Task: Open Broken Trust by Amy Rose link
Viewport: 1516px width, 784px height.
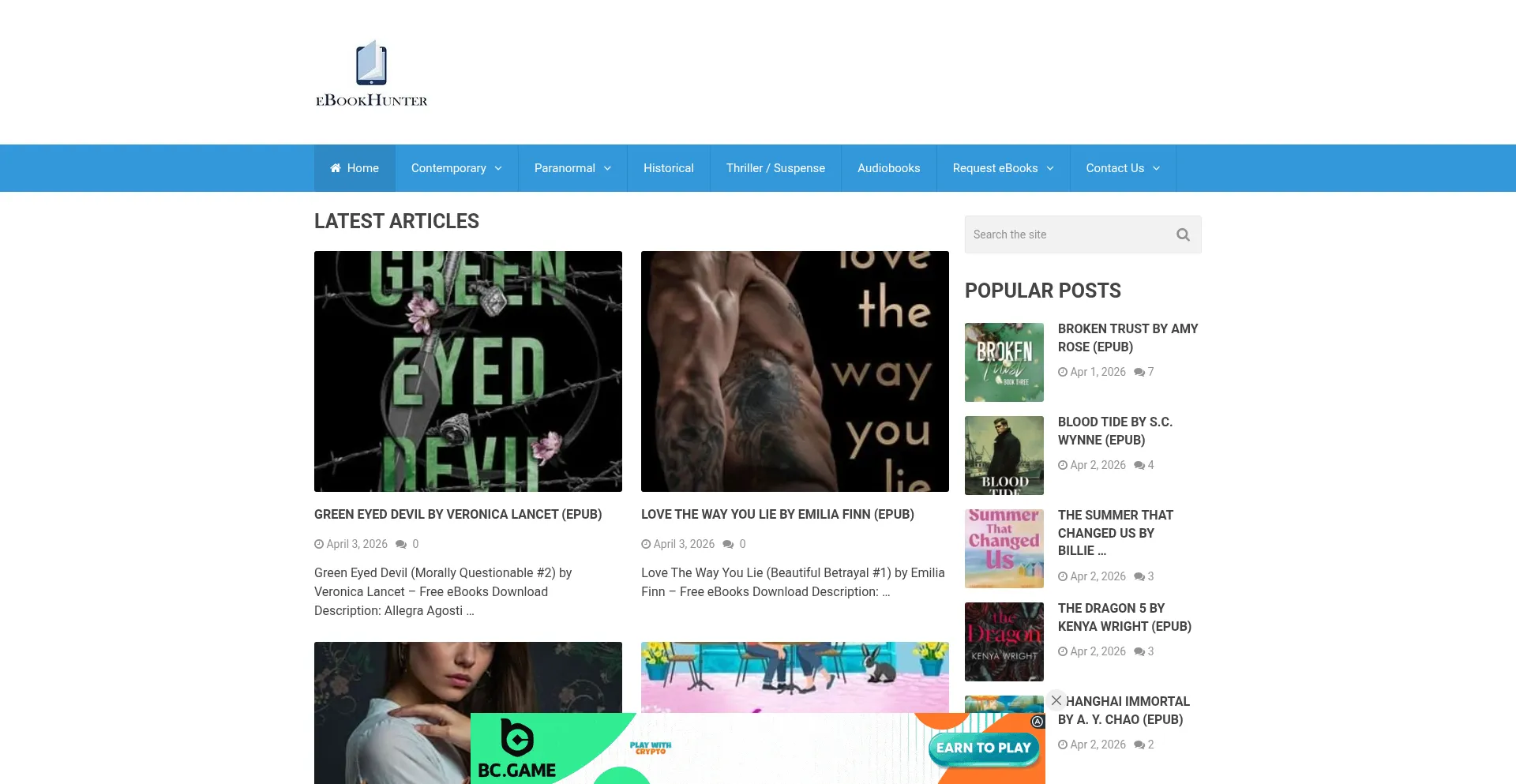Action: (1128, 338)
